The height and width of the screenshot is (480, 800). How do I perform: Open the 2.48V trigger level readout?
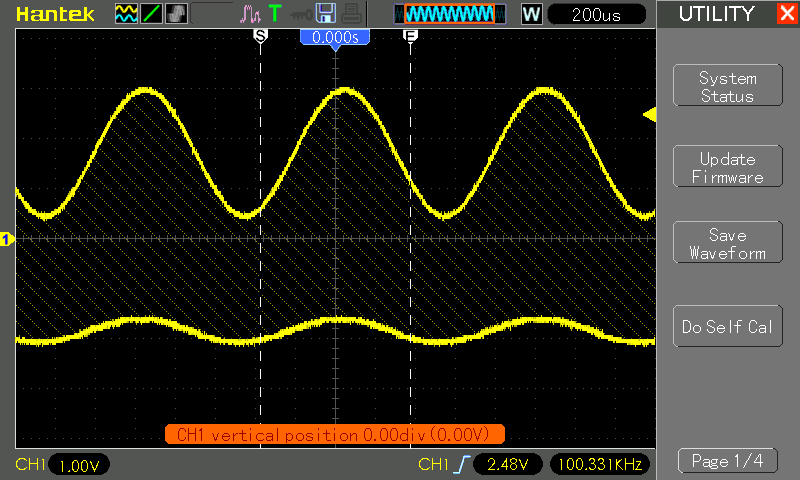(509, 464)
